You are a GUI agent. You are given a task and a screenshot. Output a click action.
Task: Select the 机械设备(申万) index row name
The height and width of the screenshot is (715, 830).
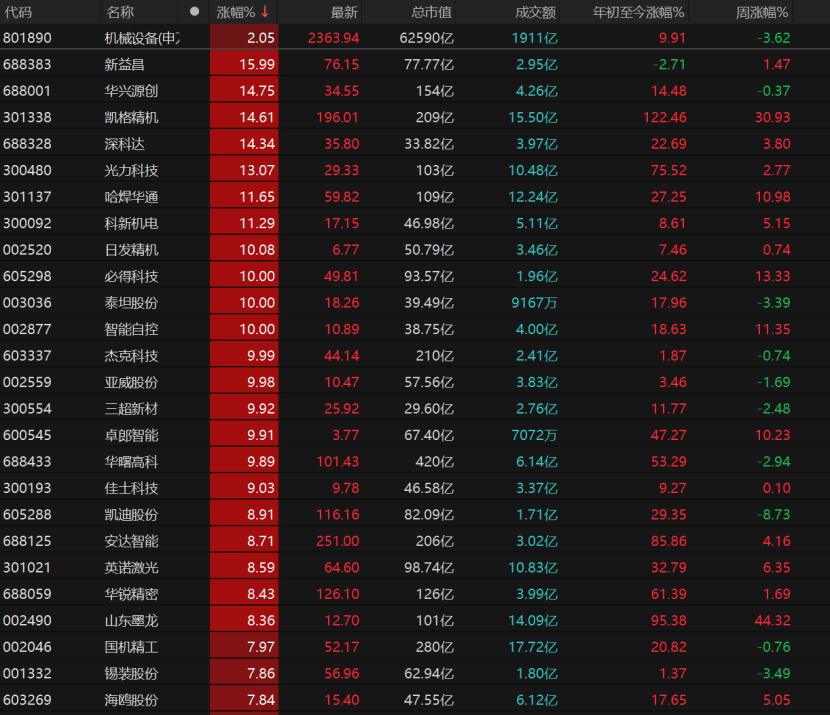point(142,38)
